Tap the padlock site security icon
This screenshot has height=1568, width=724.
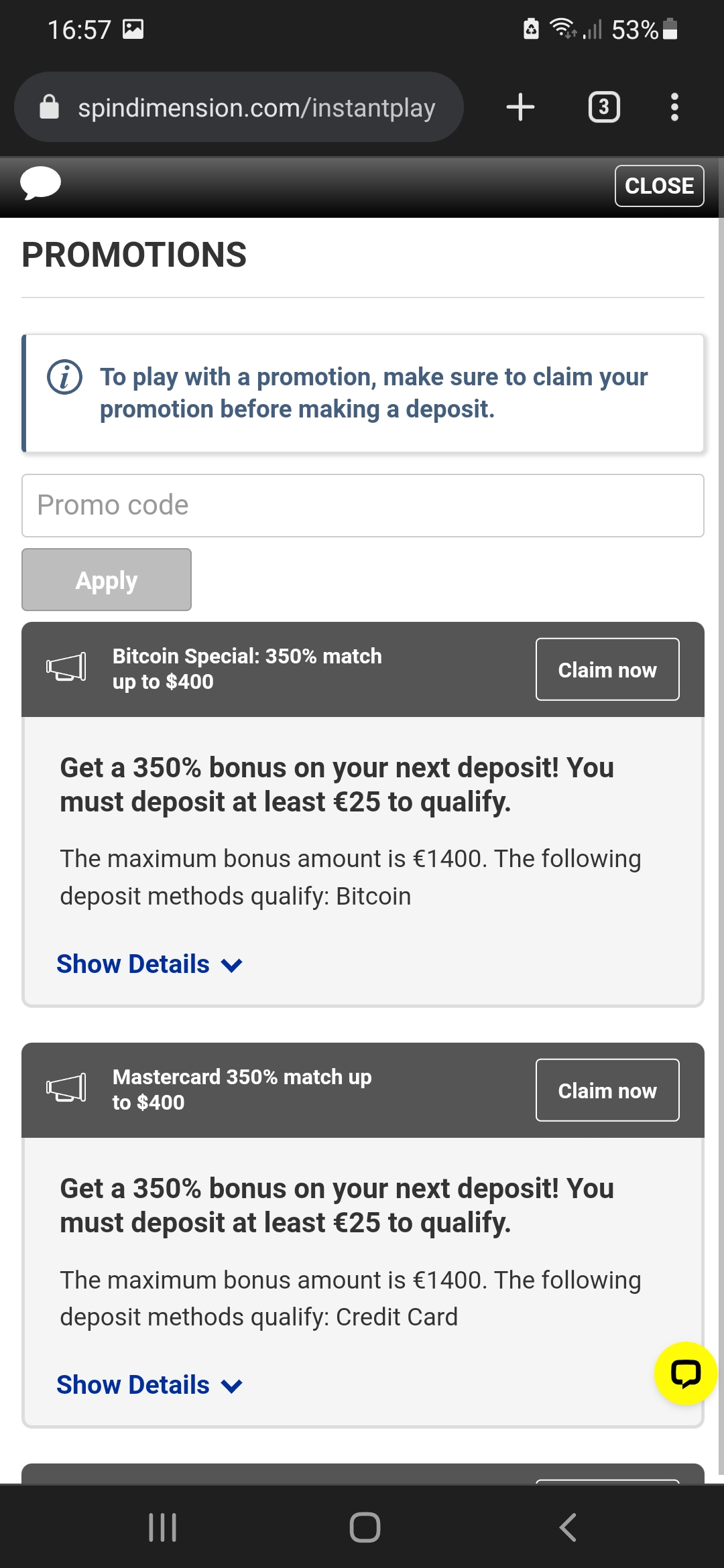50,107
